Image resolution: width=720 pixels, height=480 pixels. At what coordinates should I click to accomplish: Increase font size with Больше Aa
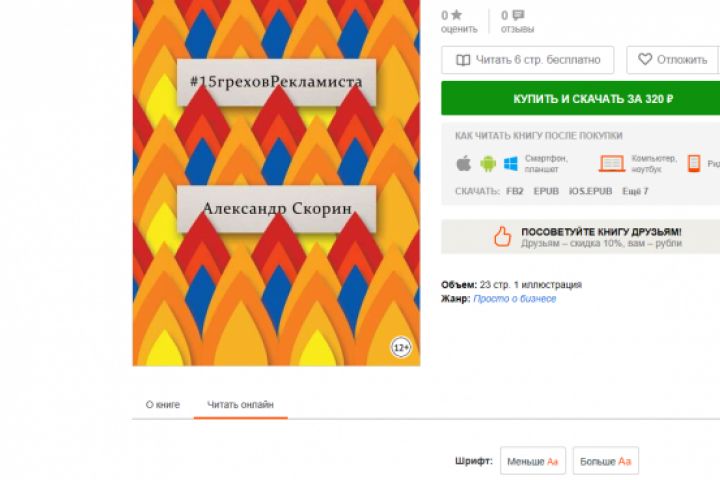tap(606, 461)
